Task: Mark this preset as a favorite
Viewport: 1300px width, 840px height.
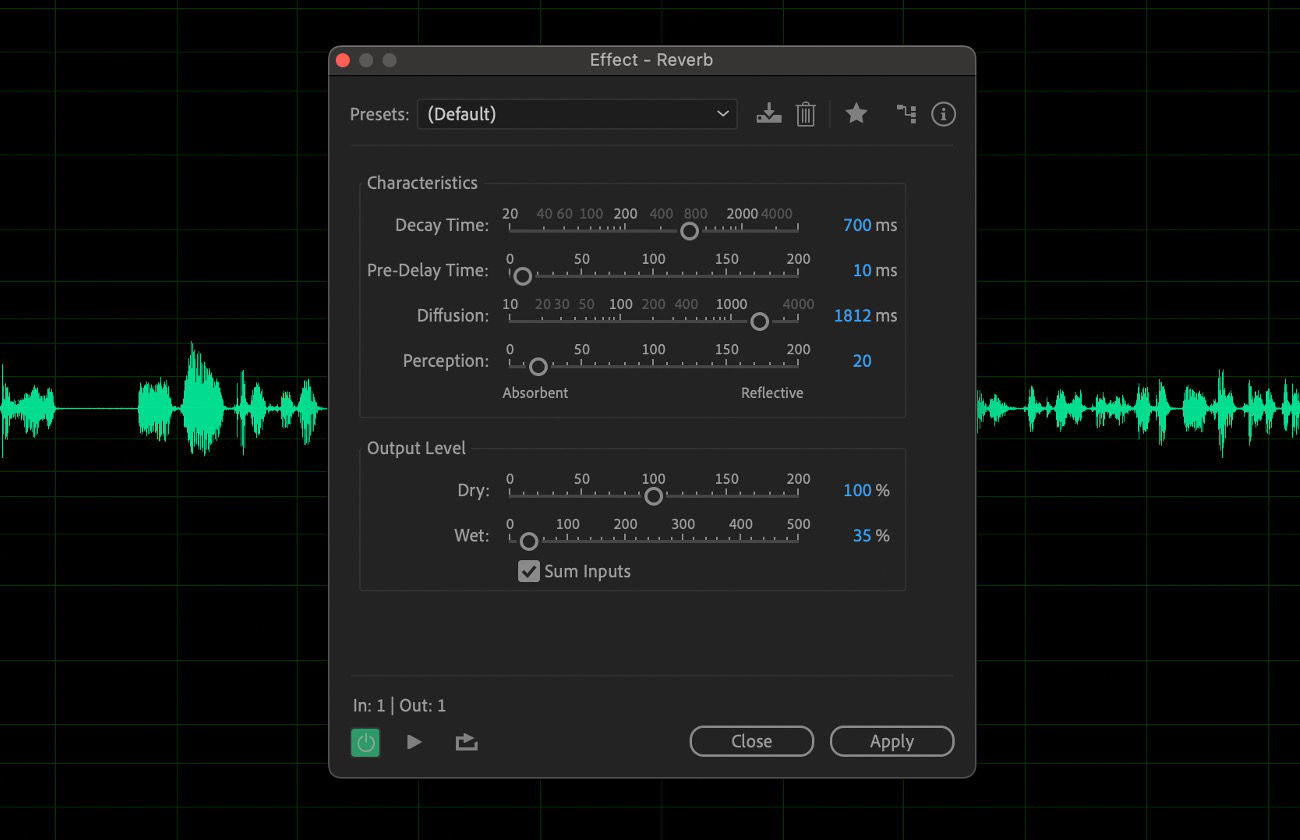Action: 856,114
